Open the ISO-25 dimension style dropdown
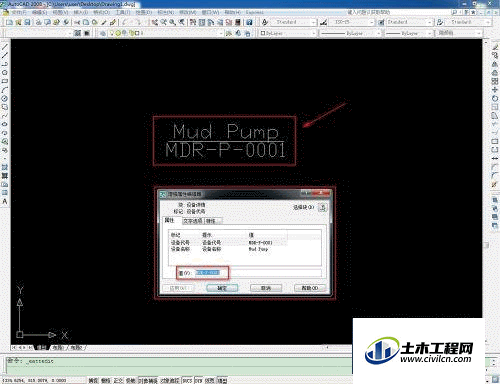Screen dimensions: 500x384 372,22
